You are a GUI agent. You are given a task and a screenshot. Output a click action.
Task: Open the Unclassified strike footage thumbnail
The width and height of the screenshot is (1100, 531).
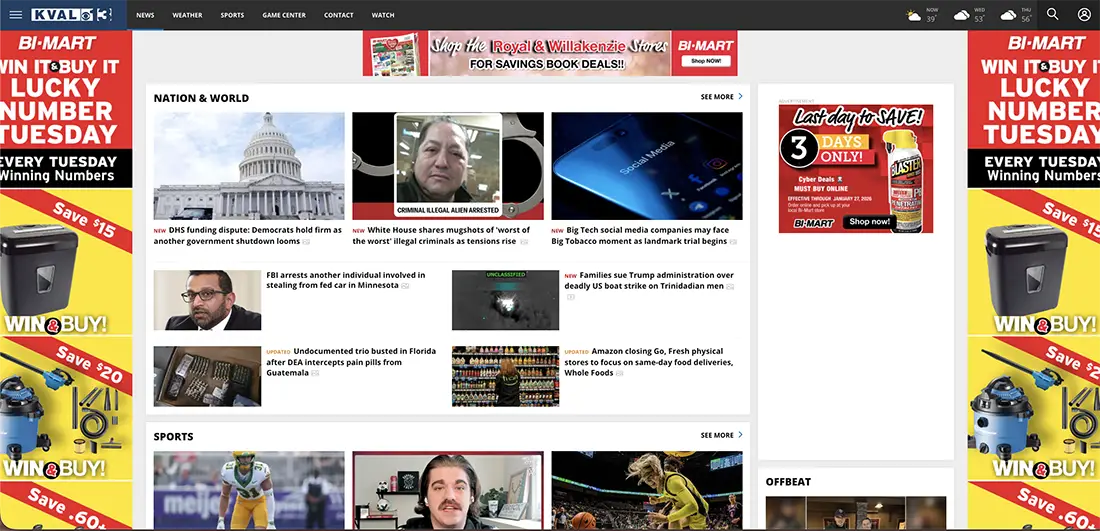[505, 300]
